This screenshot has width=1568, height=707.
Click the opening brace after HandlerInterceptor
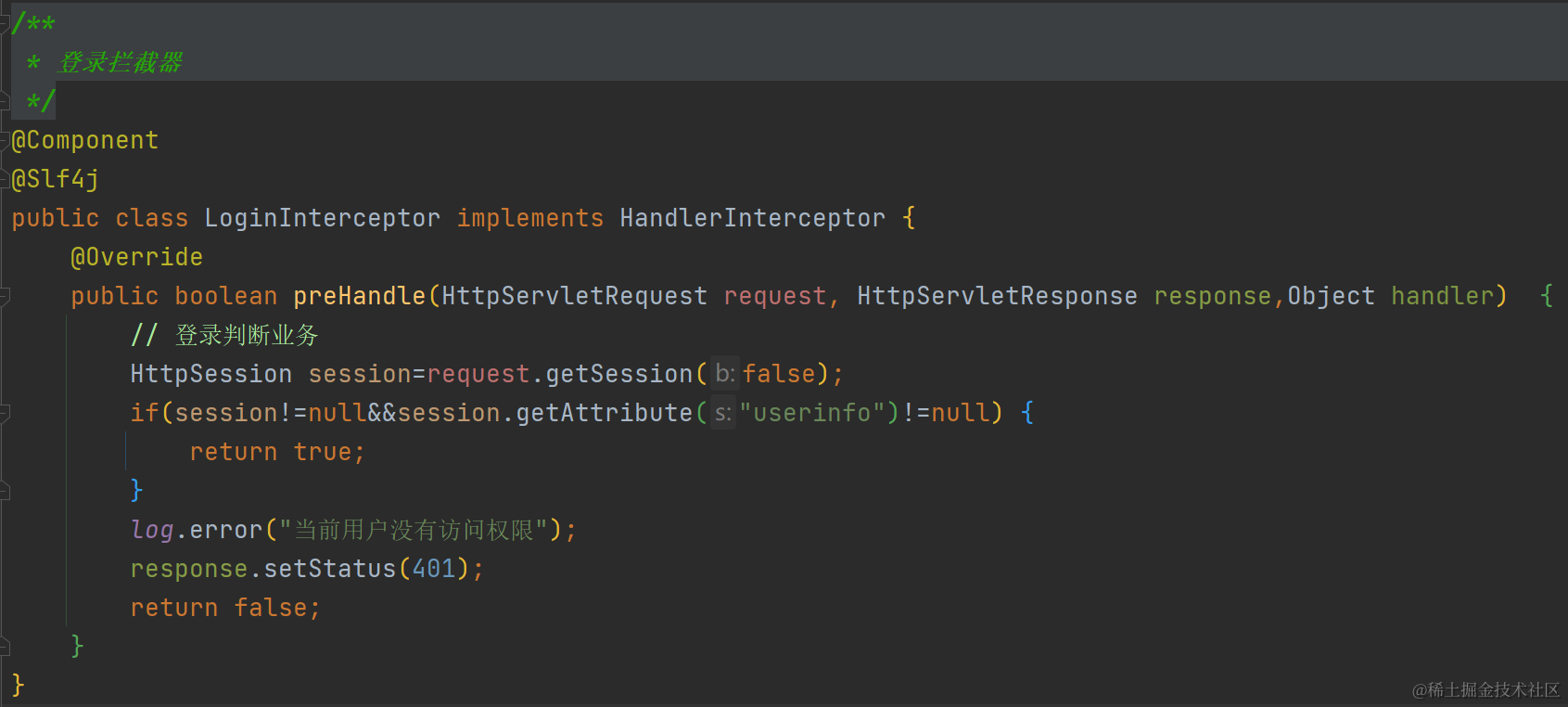click(909, 218)
